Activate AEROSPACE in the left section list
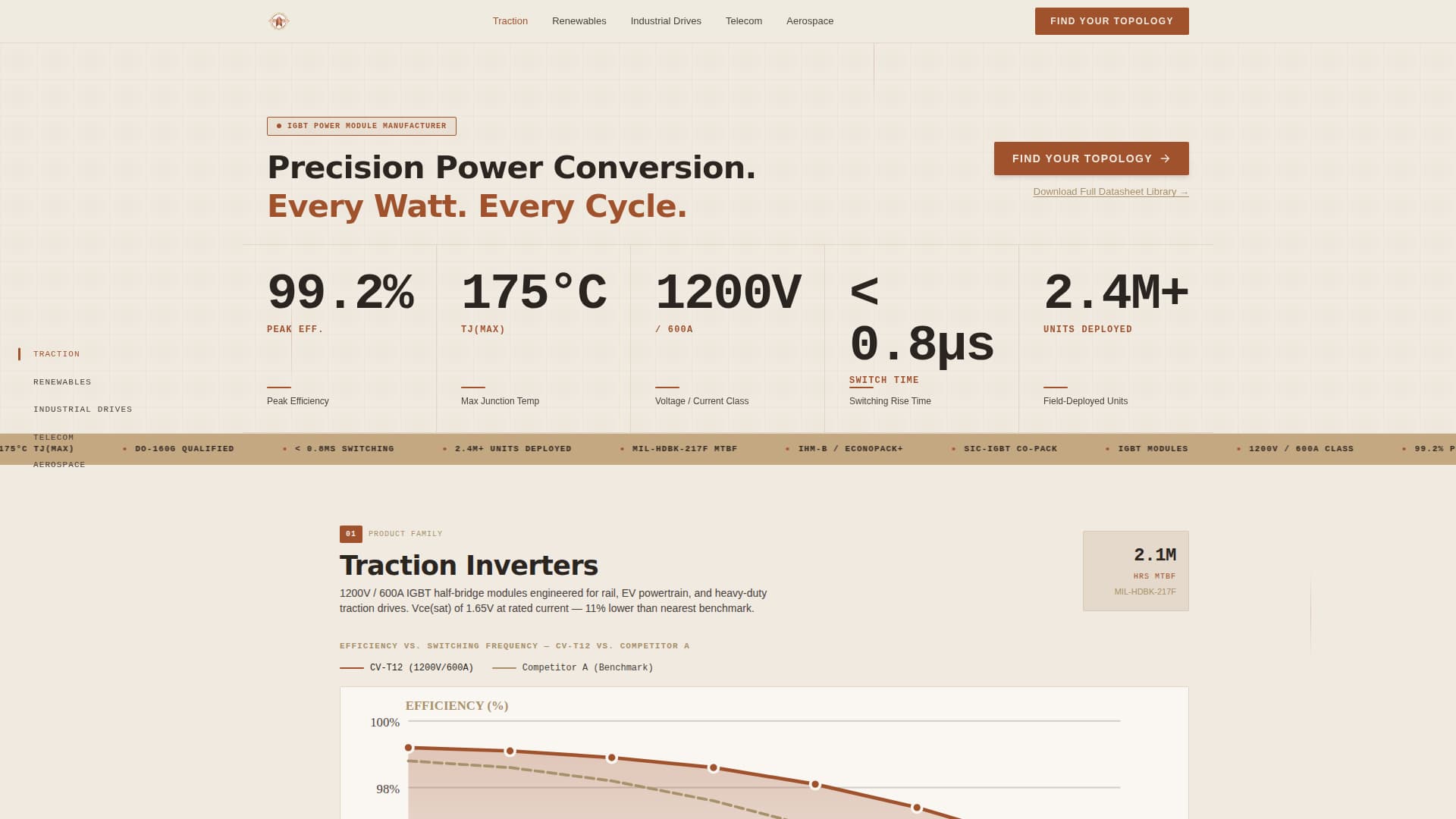This screenshot has height=819, width=1456. tap(59, 464)
